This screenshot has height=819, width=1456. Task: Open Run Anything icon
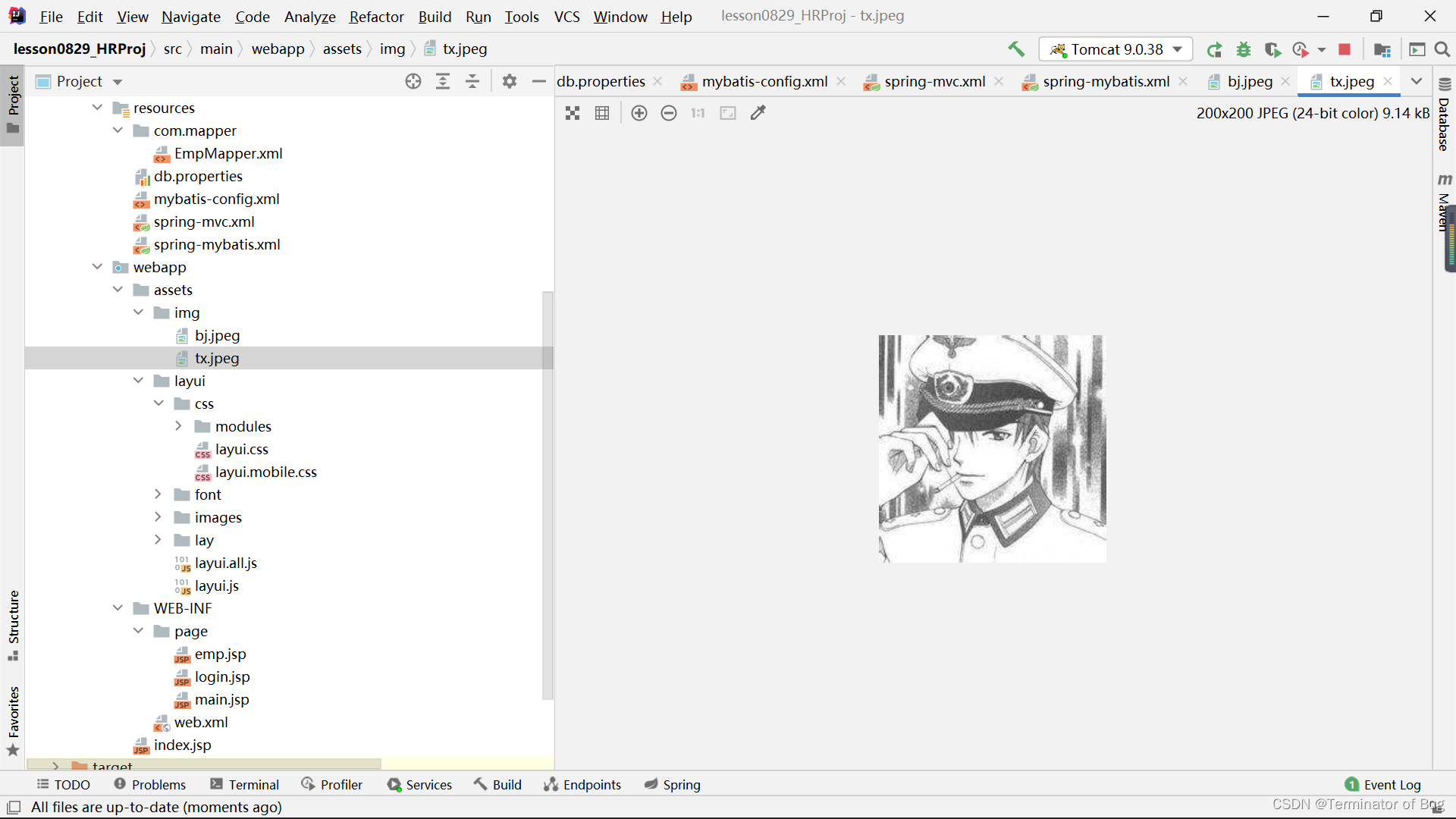1417,49
